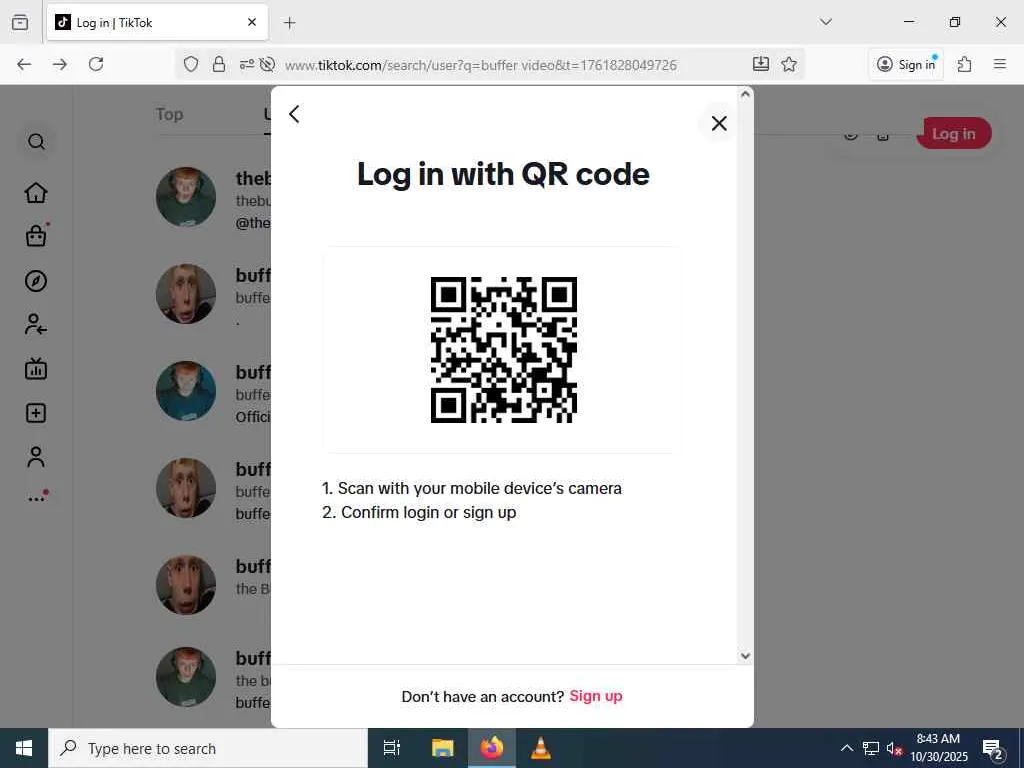Open Task View on the taskbar

(392, 748)
